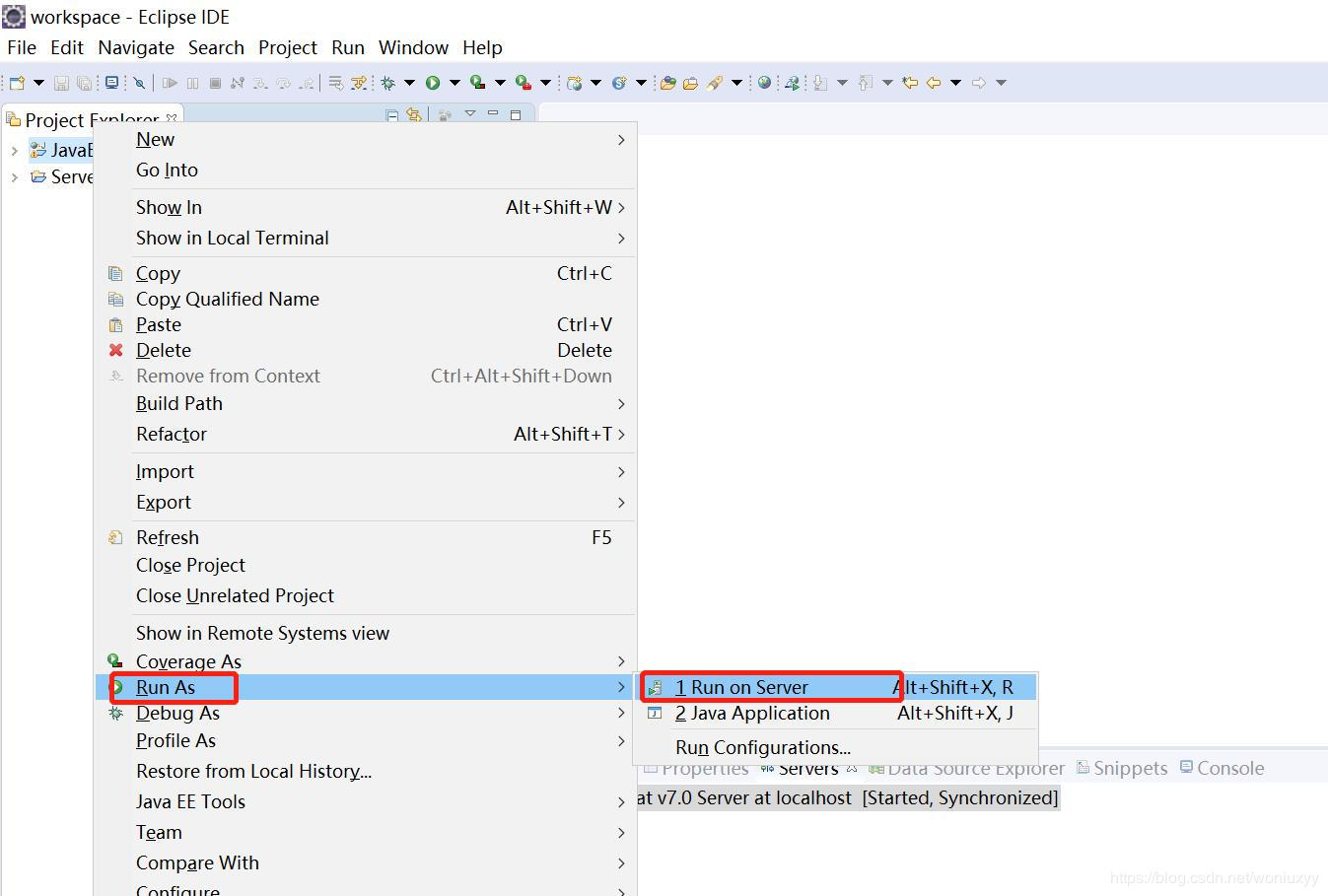Click the Back navigation yellow arrow
The height and width of the screenshot is (896, 1328).
tap(933, 83)
